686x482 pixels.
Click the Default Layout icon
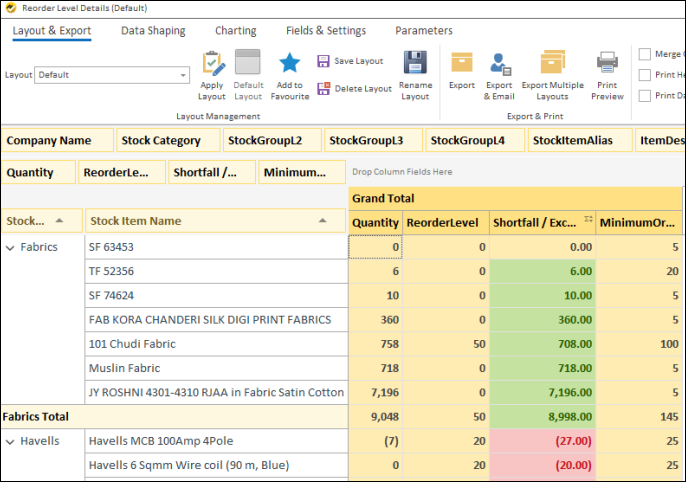[247, 65]
